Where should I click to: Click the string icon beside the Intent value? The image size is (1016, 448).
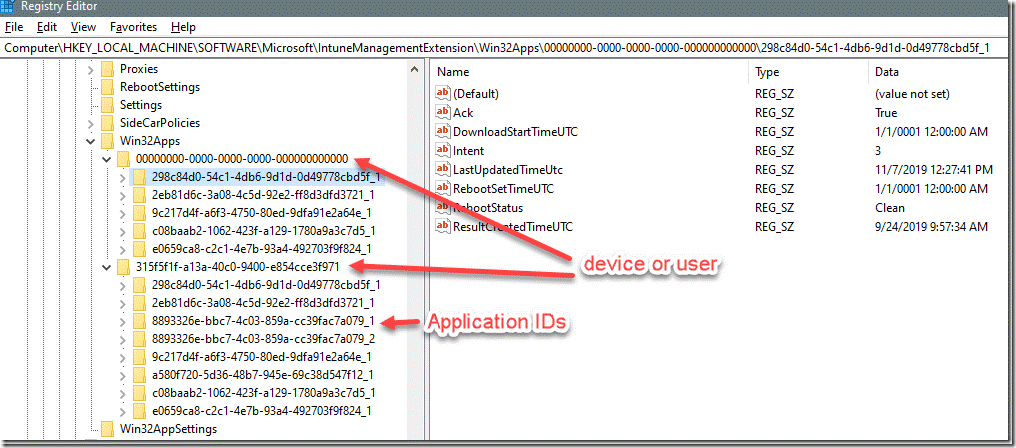click(x=444, y=151)
